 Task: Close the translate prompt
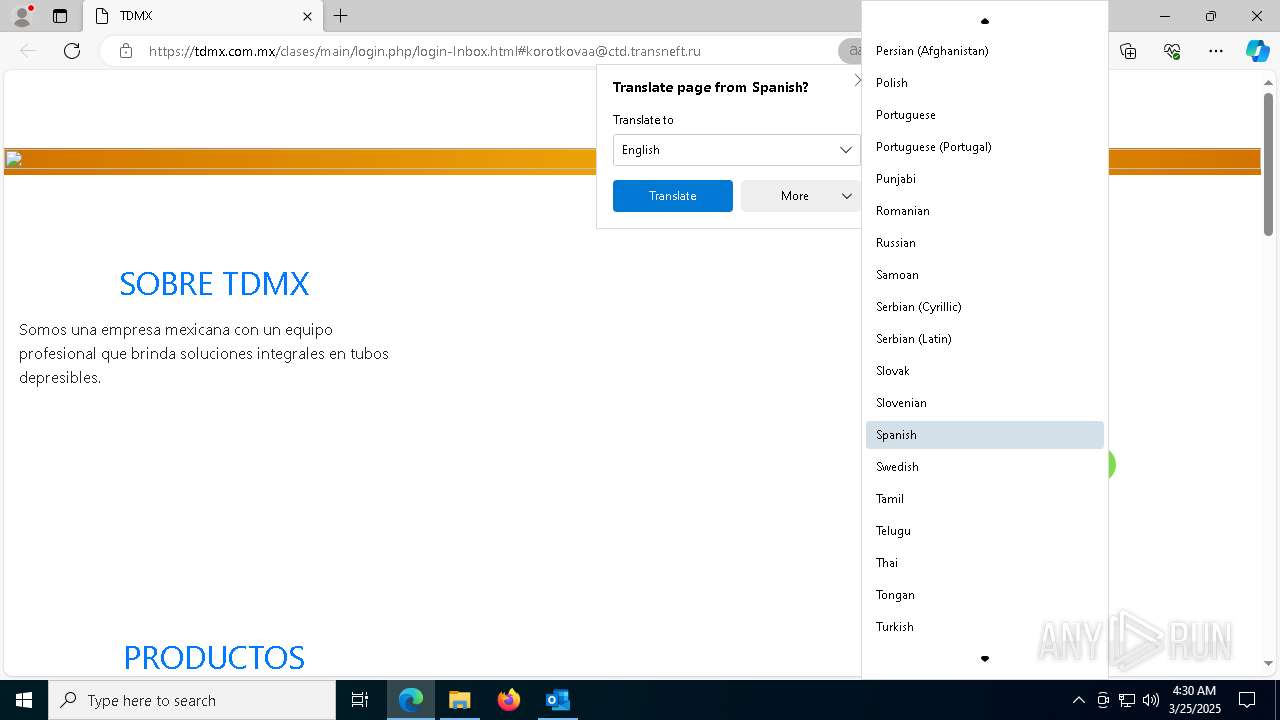point(856,80)
